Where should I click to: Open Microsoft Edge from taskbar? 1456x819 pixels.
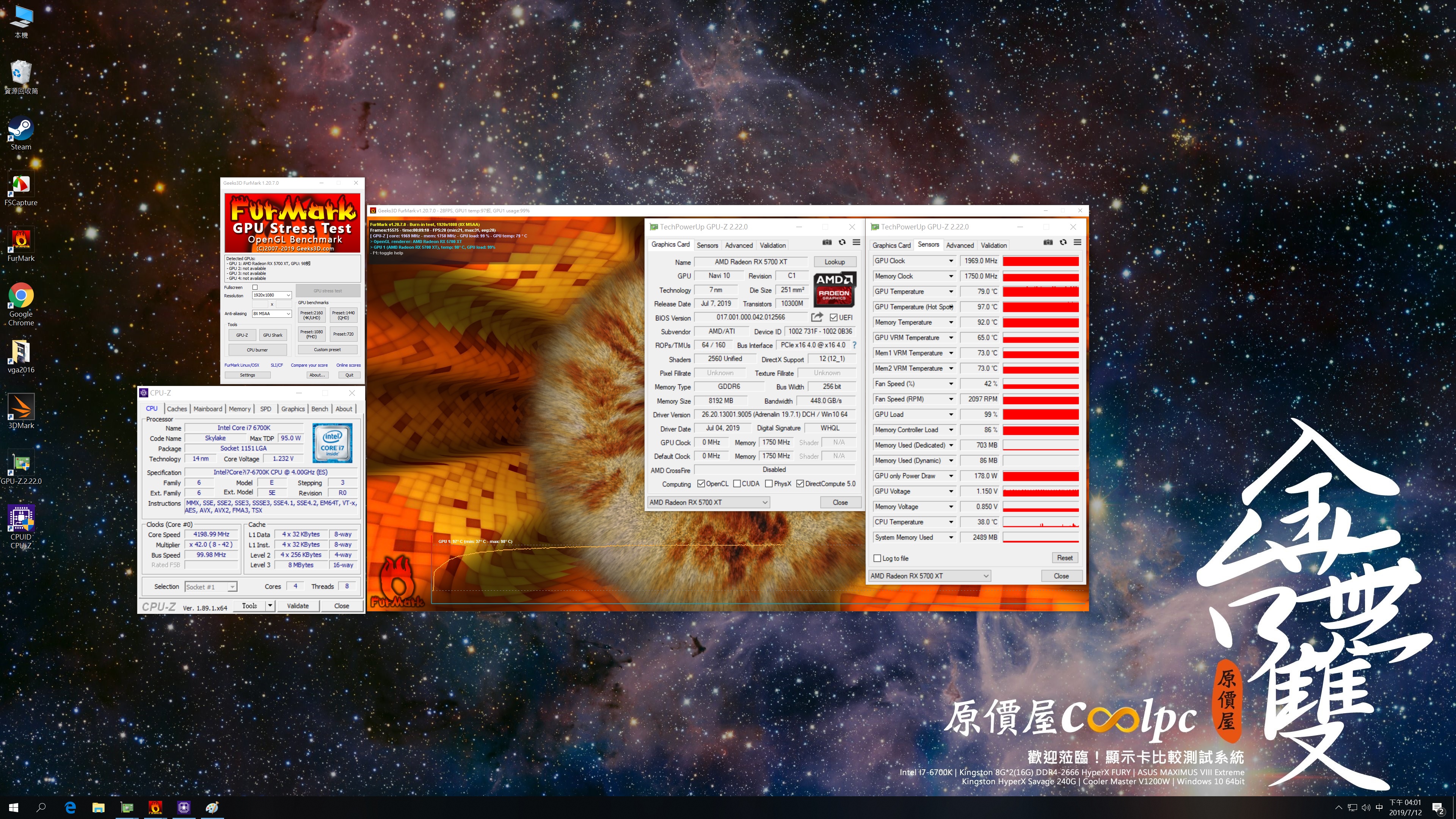(70, 808)
